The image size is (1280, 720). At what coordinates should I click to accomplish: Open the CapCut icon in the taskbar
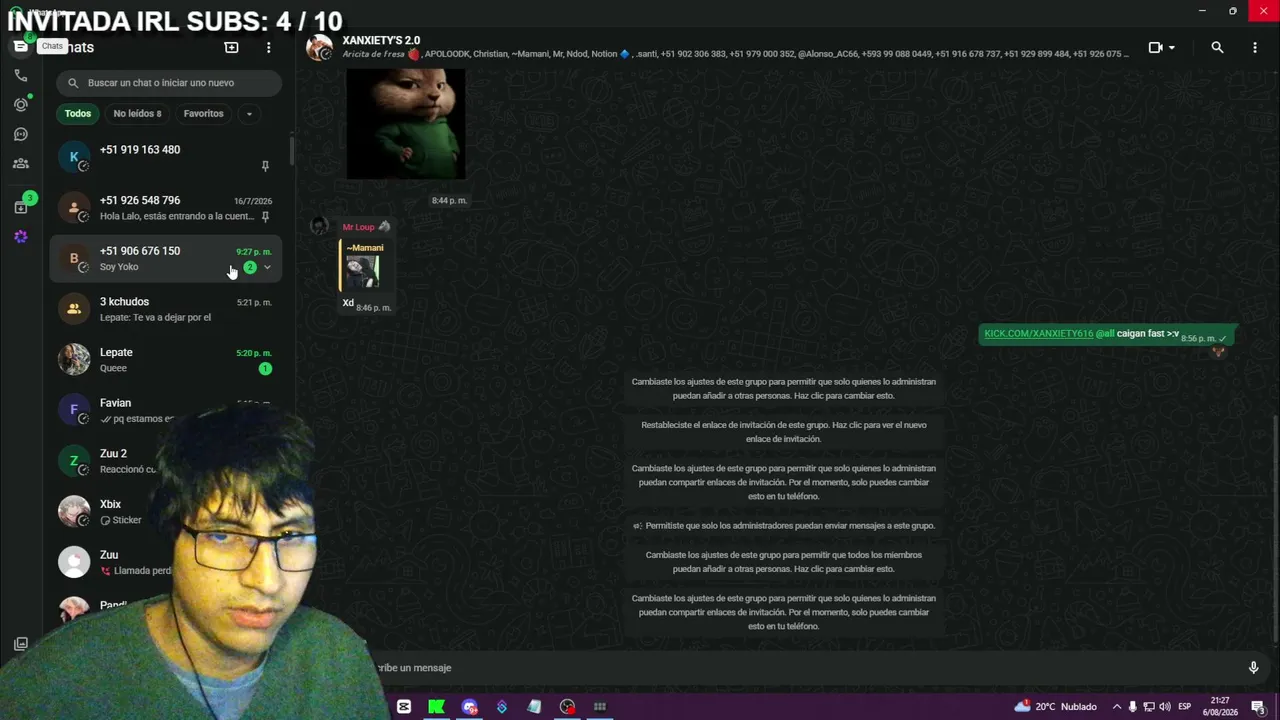[x=404, y=707]
